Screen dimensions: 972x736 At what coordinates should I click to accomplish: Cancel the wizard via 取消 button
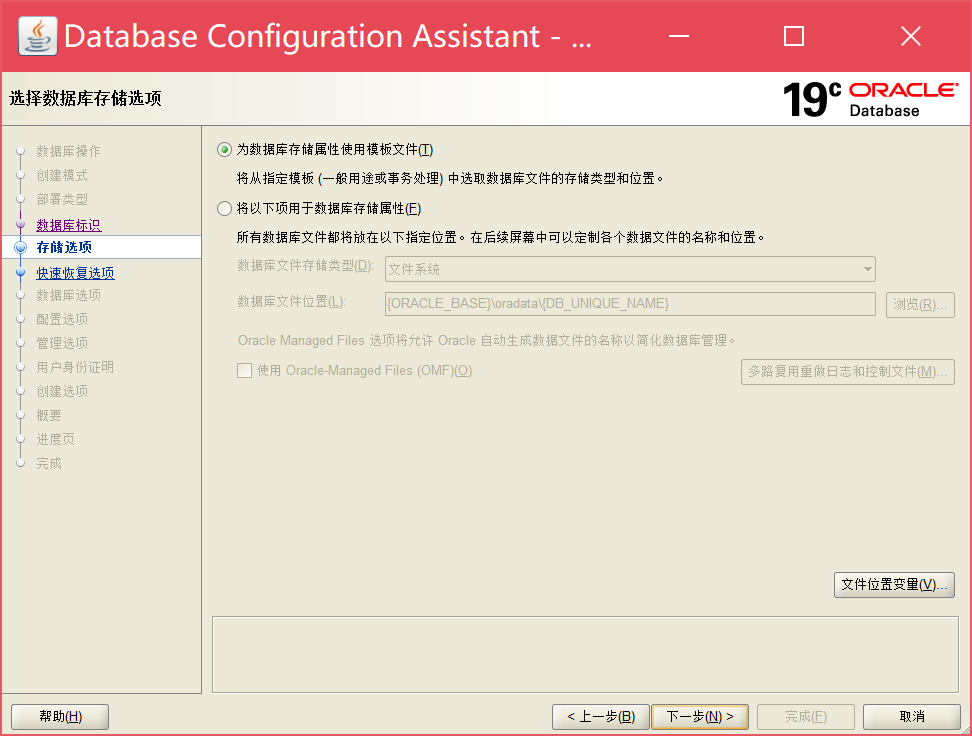pos(911,716)
